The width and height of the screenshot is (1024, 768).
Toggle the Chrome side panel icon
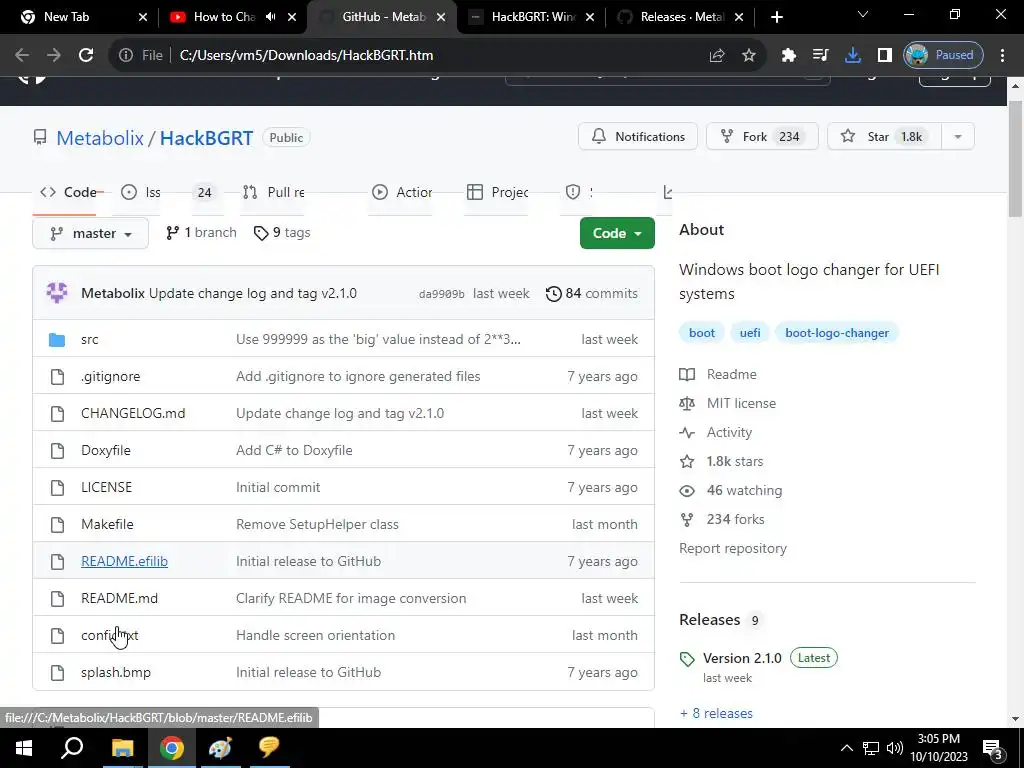(x=884, y=56)
